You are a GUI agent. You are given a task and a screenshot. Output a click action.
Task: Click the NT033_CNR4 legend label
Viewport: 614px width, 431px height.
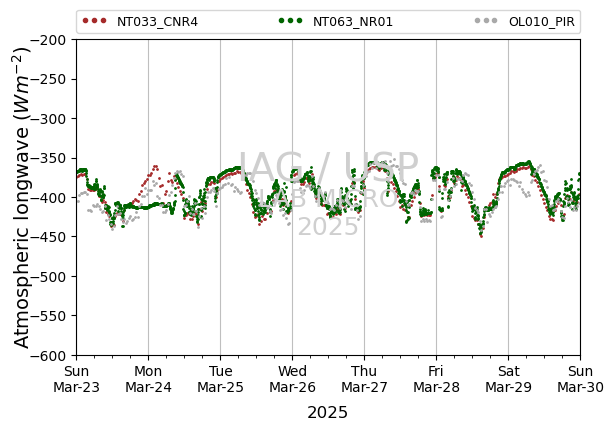[x=157, y=22]
